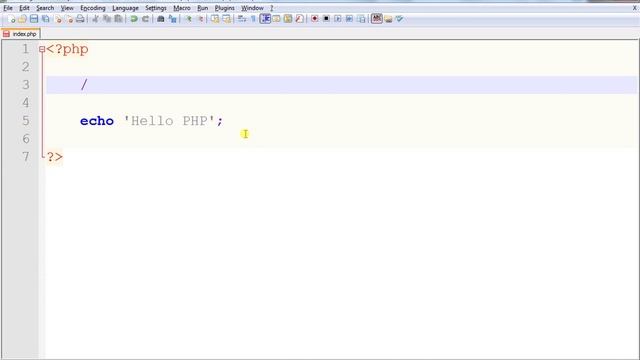
Task: Click the Start Recording macro icon
Action: pyautogui.click(x=314, y=19)
